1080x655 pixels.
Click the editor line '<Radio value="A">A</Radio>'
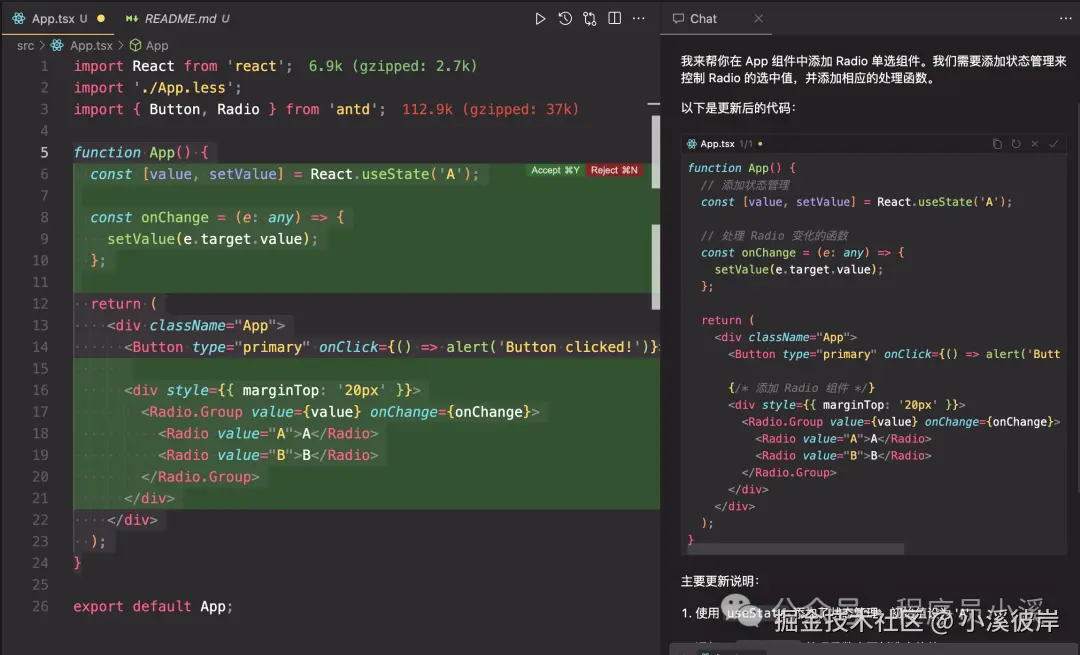coord(268,433)
